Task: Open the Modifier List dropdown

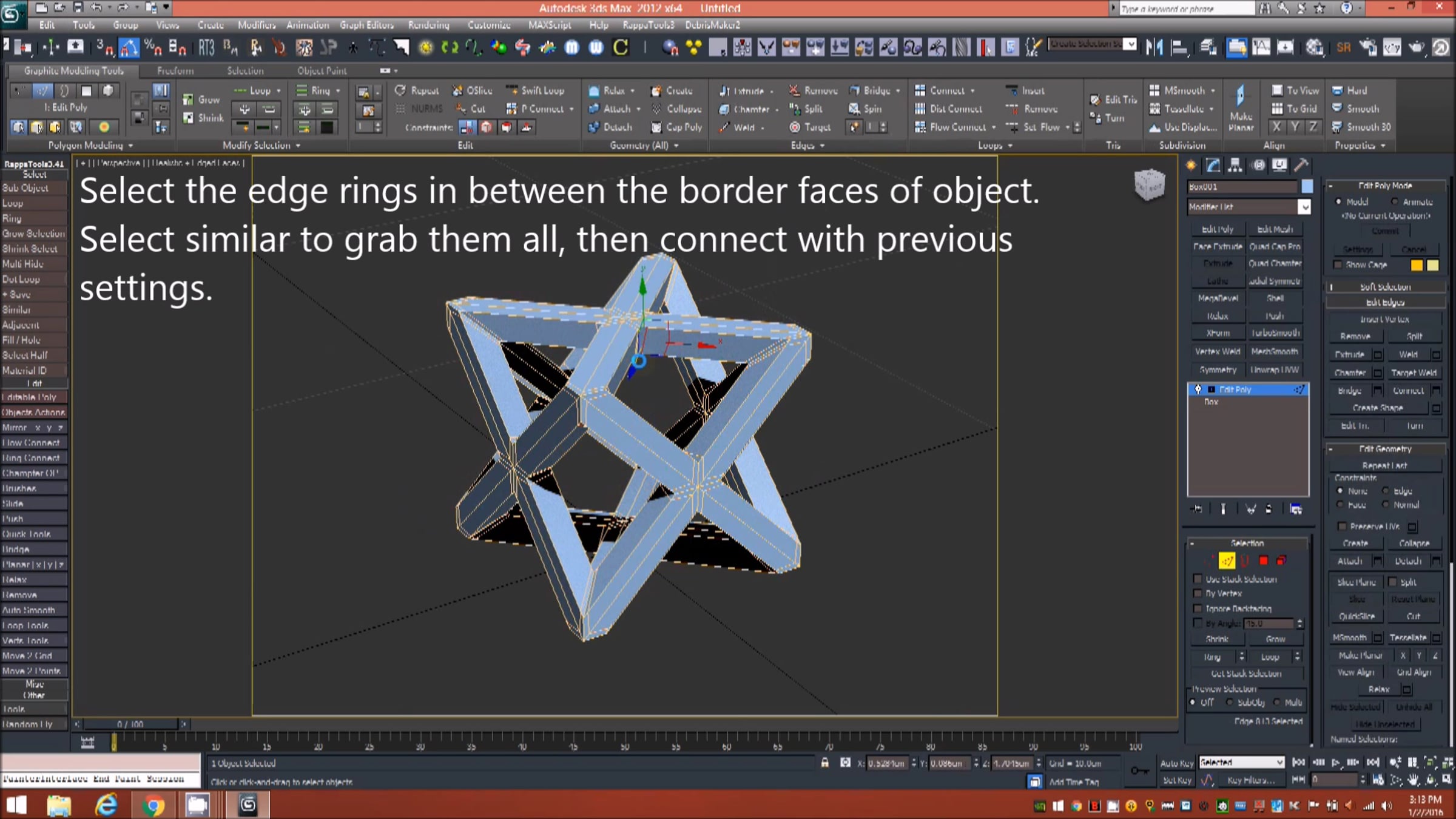Action: coord(1304,207)
